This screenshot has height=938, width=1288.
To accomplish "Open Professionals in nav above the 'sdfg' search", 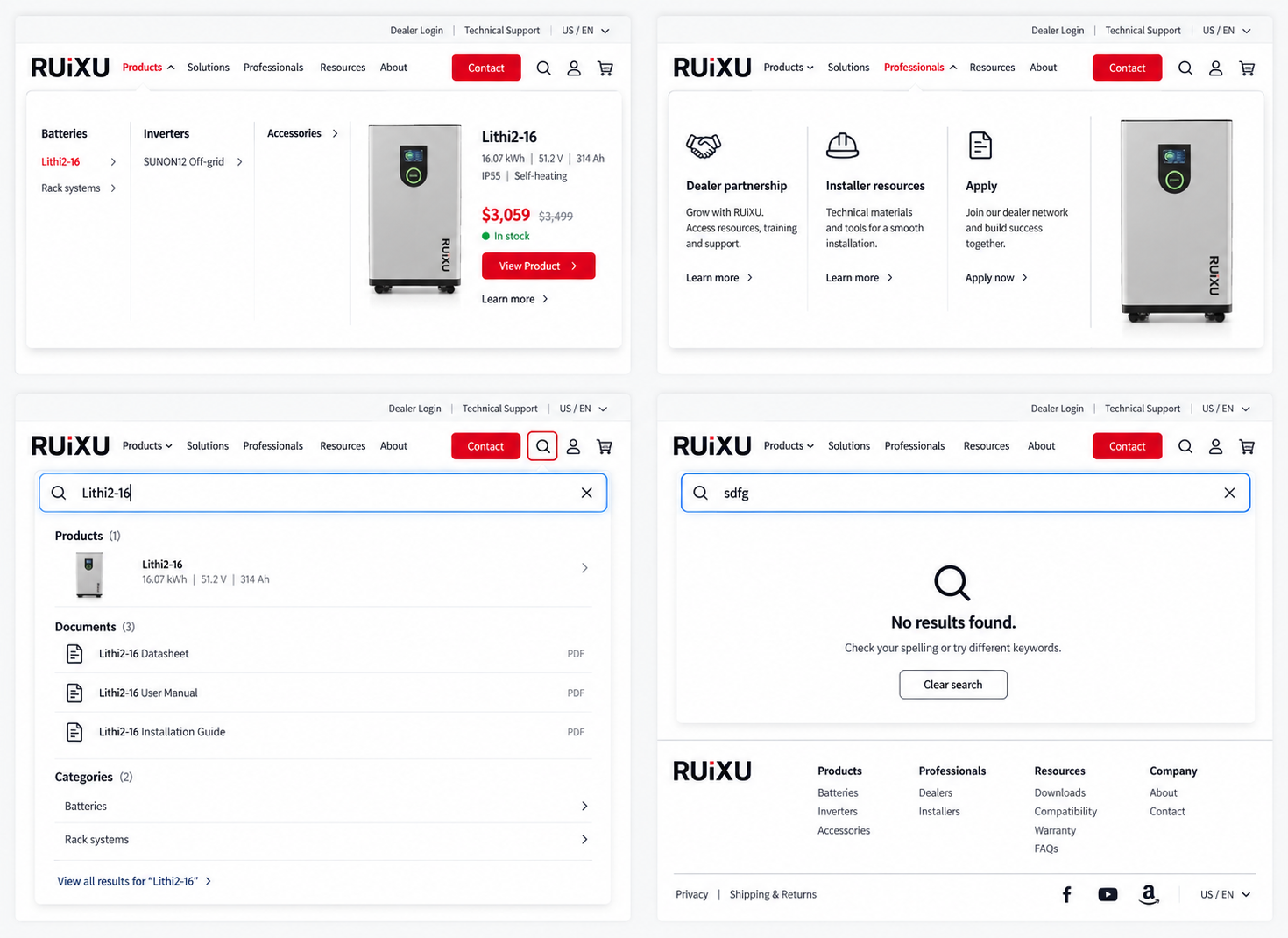I will pyautogui.click(x=915, y=446).
